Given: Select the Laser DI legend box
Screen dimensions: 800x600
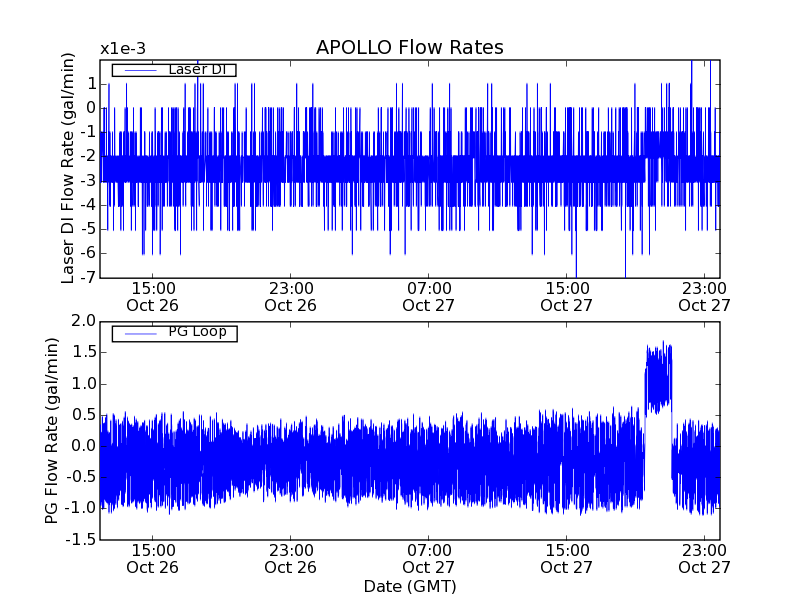Looking at the screenshot, I should [174, 70].
